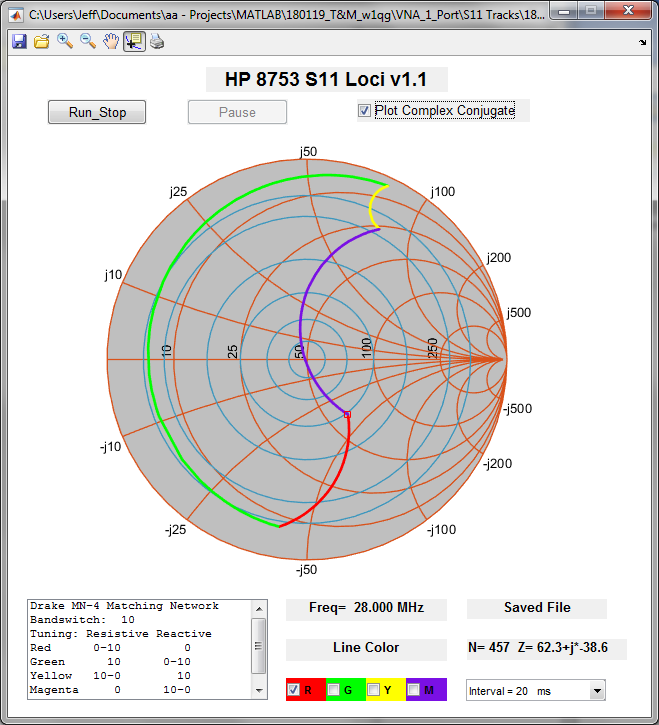Click the 10 resistance axis label
This screenshot has height=725, width=659.
coord(166,350)
